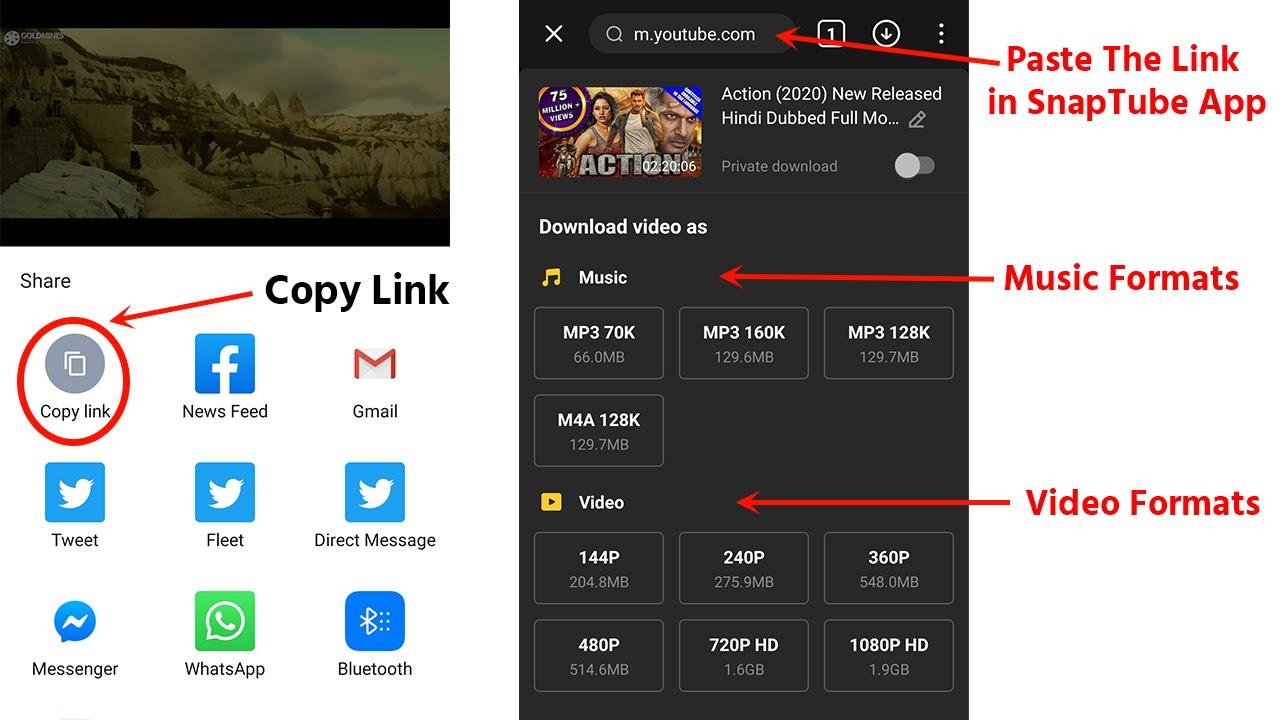Click the 'Private download' label

tap(779, 166)
